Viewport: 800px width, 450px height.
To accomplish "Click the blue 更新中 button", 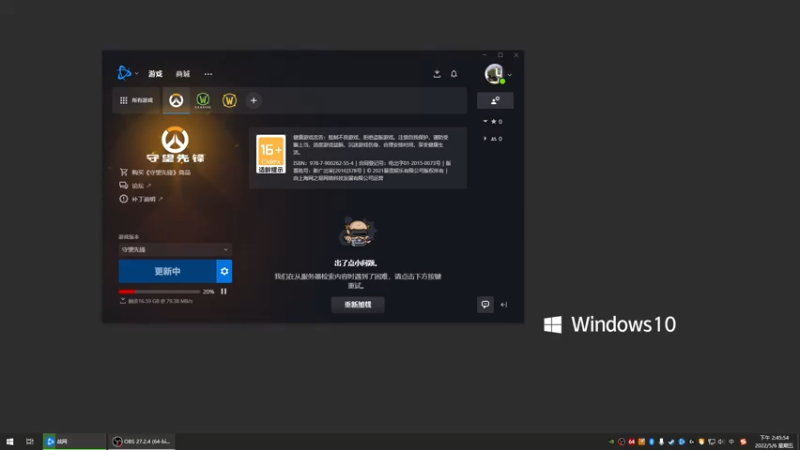I will [167, 271].
